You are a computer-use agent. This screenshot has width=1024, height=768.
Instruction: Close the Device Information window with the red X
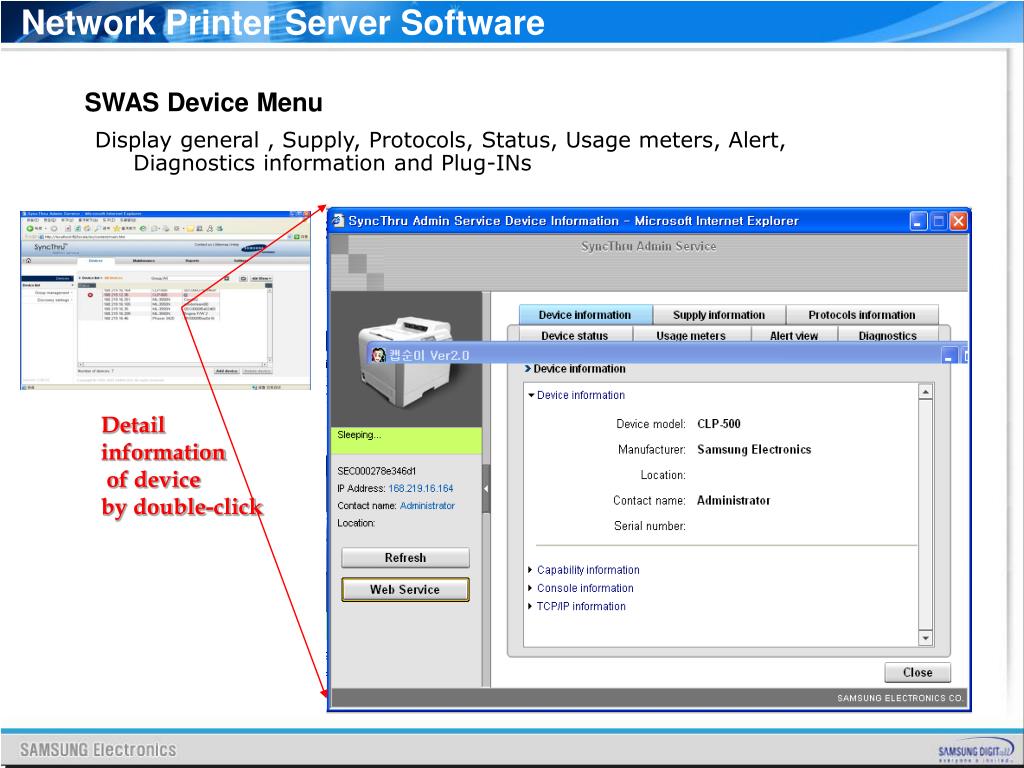958,221
